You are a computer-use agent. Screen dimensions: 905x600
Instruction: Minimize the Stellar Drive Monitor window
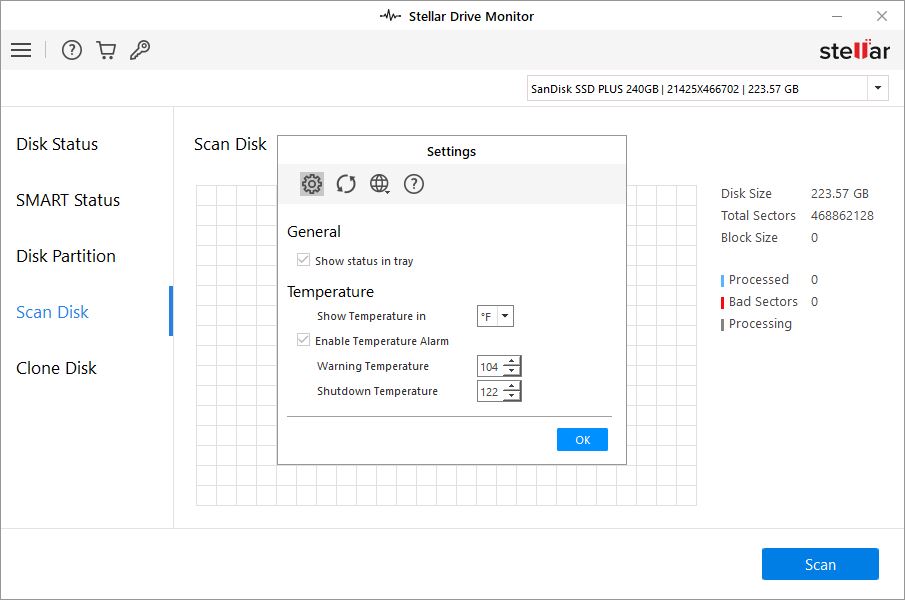pyautogui.click(x=837, y=16)
